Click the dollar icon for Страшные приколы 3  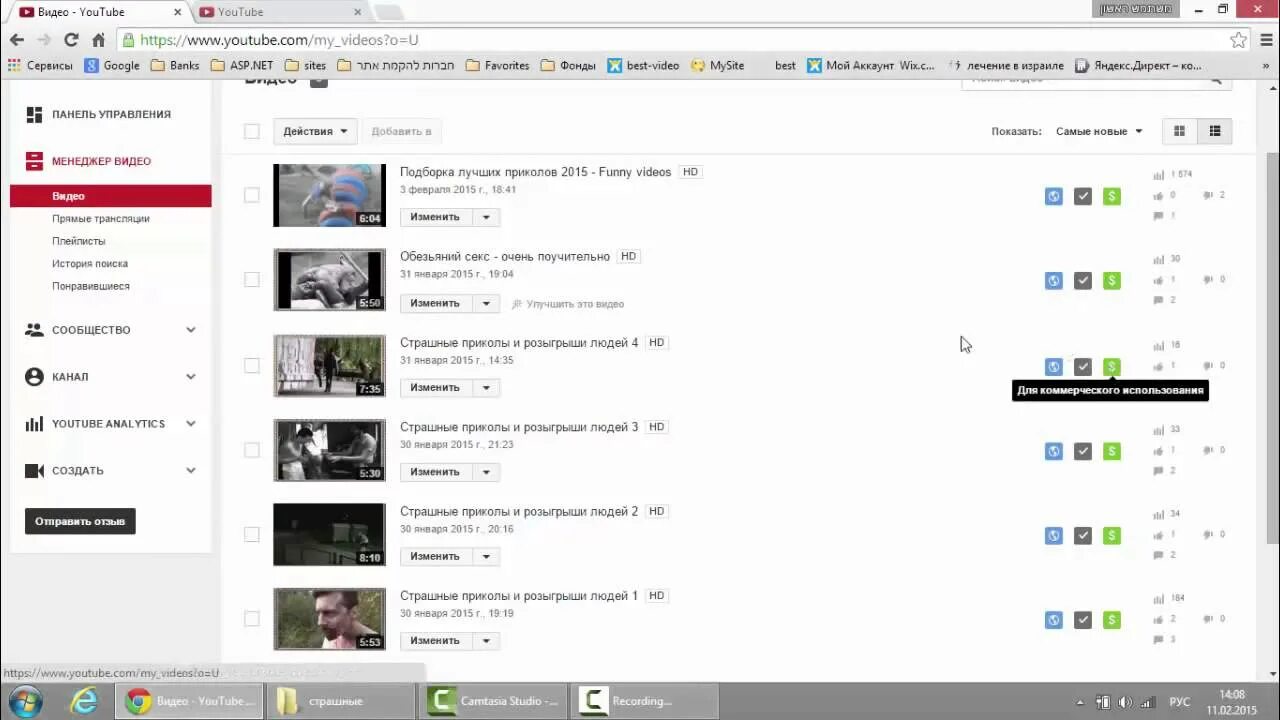1111,451
